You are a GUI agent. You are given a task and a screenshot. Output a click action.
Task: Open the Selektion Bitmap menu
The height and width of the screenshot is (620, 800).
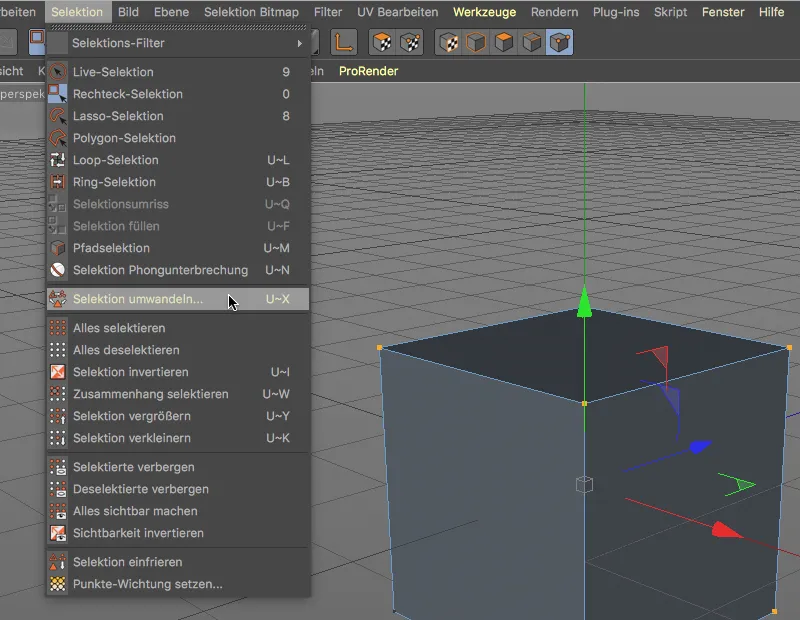[251, 12]
